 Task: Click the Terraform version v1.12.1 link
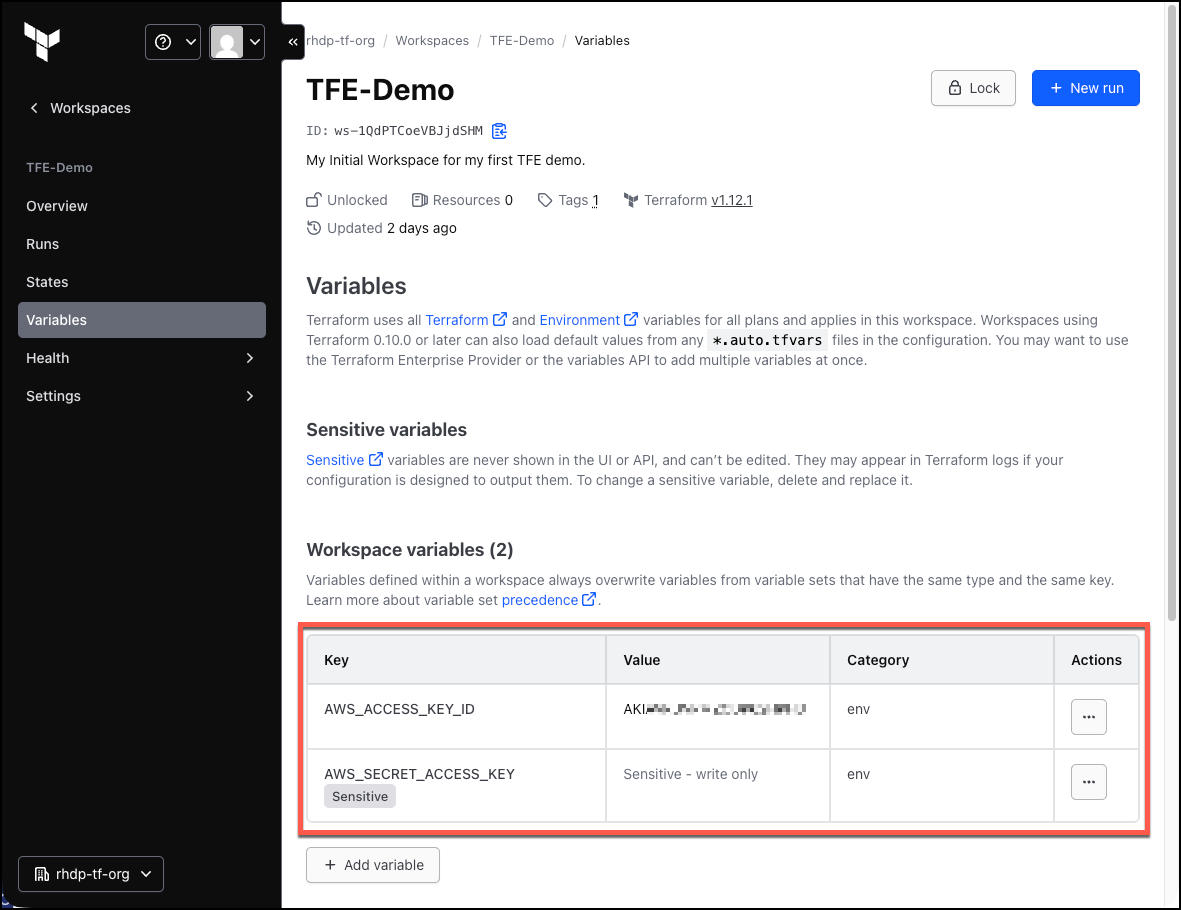(731, 200)
